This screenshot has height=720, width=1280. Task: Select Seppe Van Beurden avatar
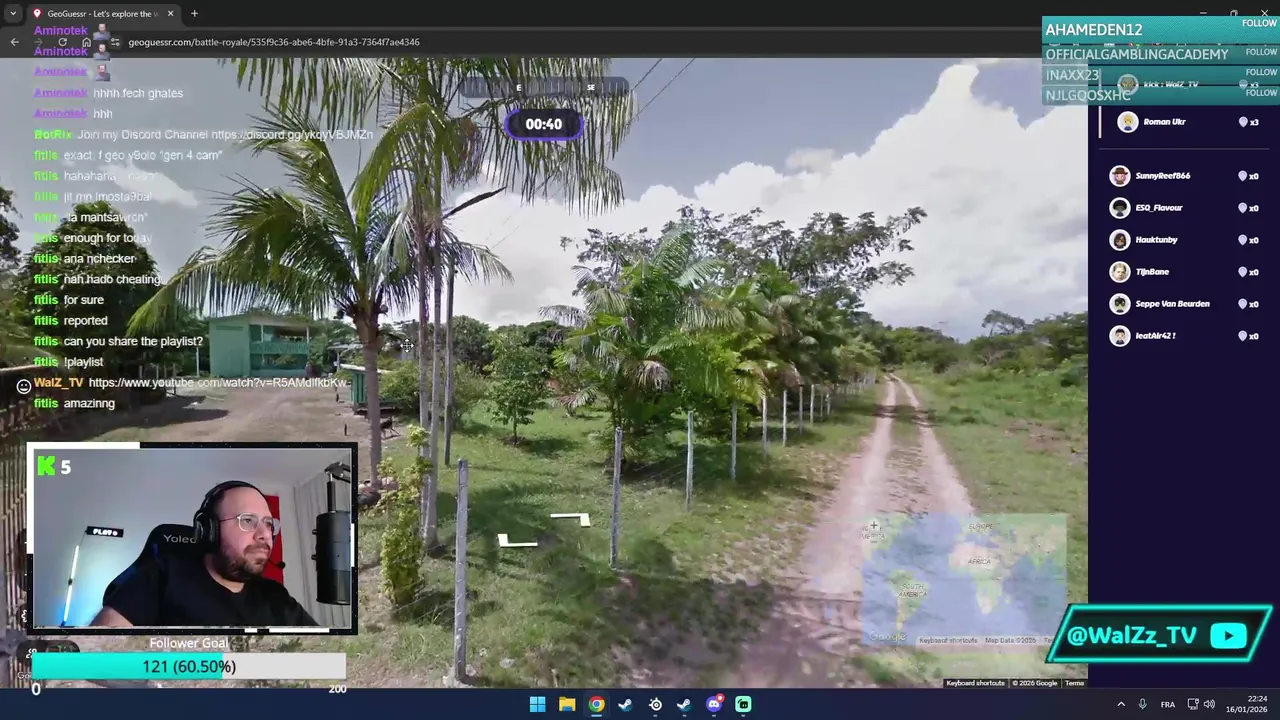click(1120, 304)
